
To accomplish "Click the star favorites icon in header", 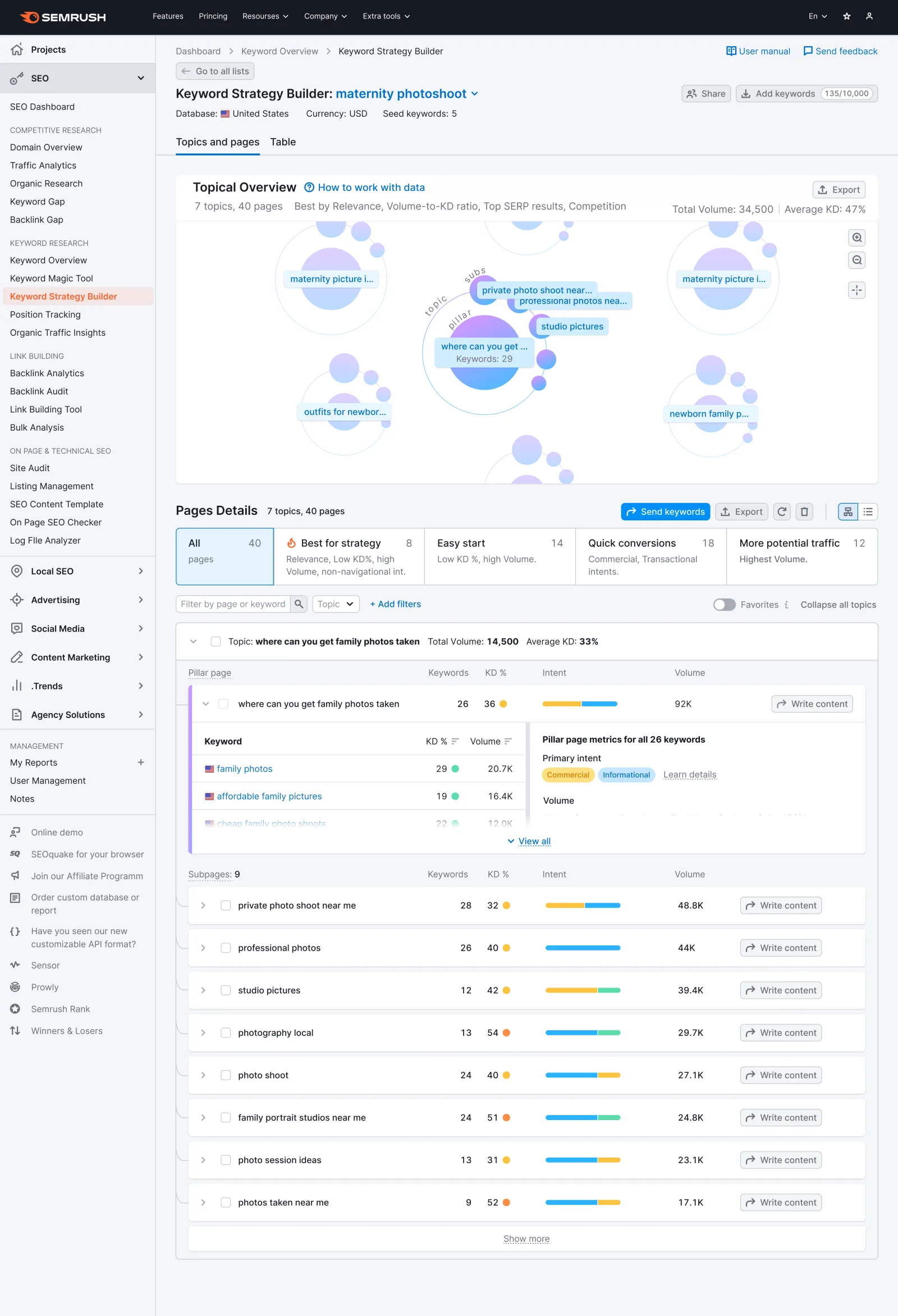I will 846,16.
